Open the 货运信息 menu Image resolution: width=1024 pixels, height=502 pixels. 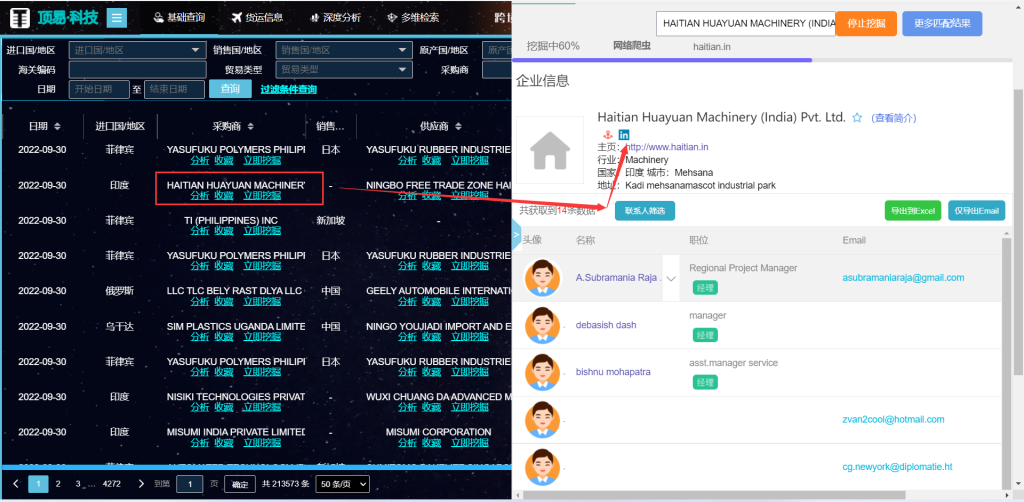tap(256, 18)
